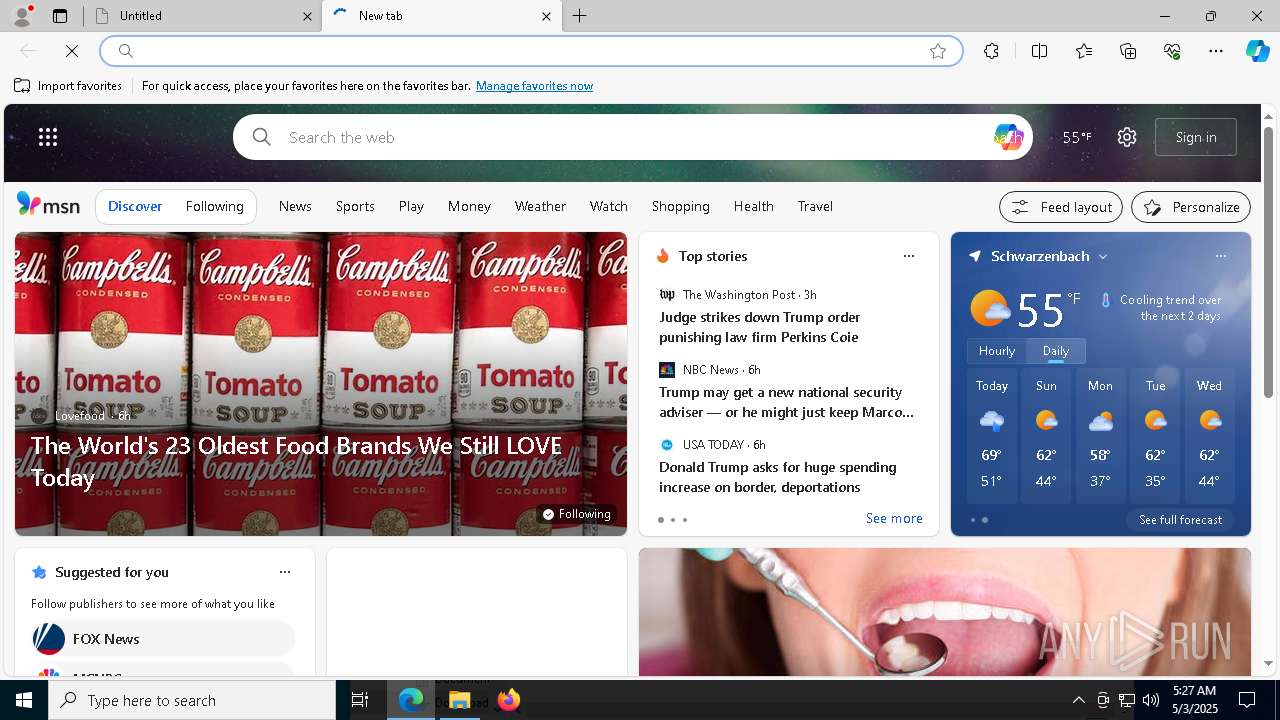
Task: Go to the msn home logo
Action: point(48,205)
